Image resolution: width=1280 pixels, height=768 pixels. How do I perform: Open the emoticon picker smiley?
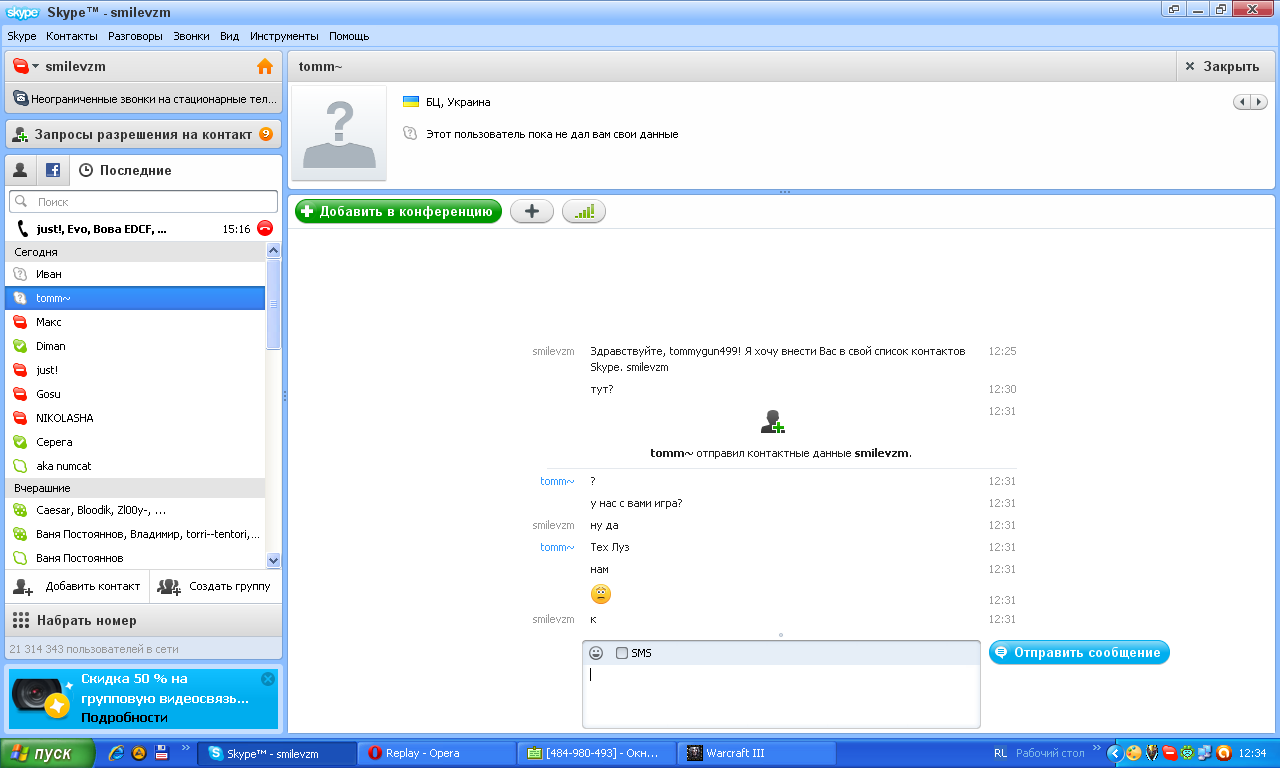click(x=596, y=653)
